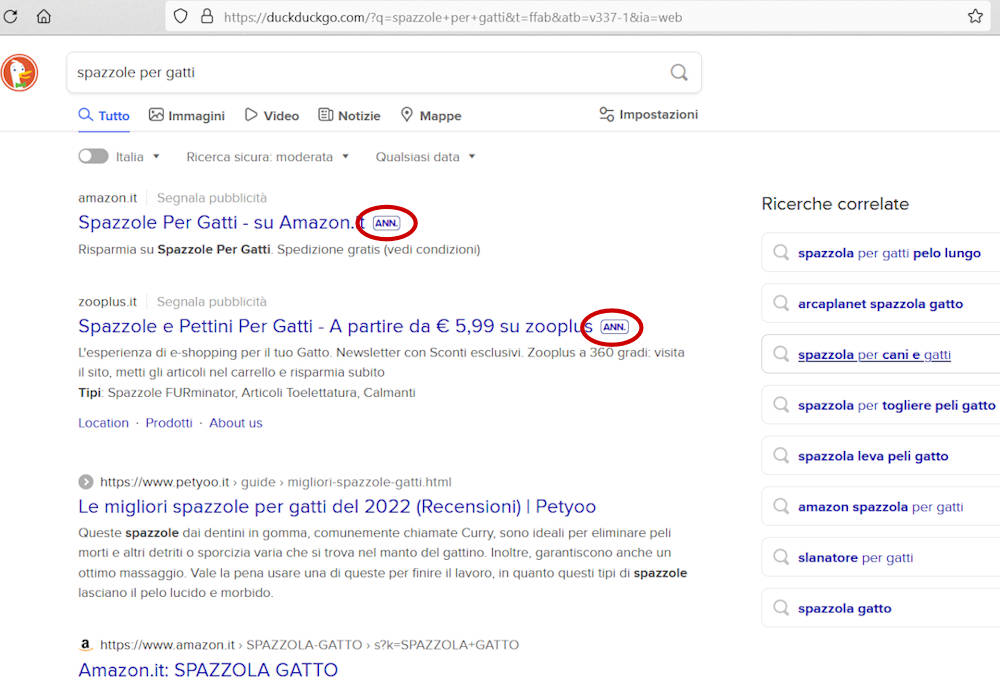Open Ricerca sicura: moderata dropdown
The image size is (1000, 684).
point(267,157)
